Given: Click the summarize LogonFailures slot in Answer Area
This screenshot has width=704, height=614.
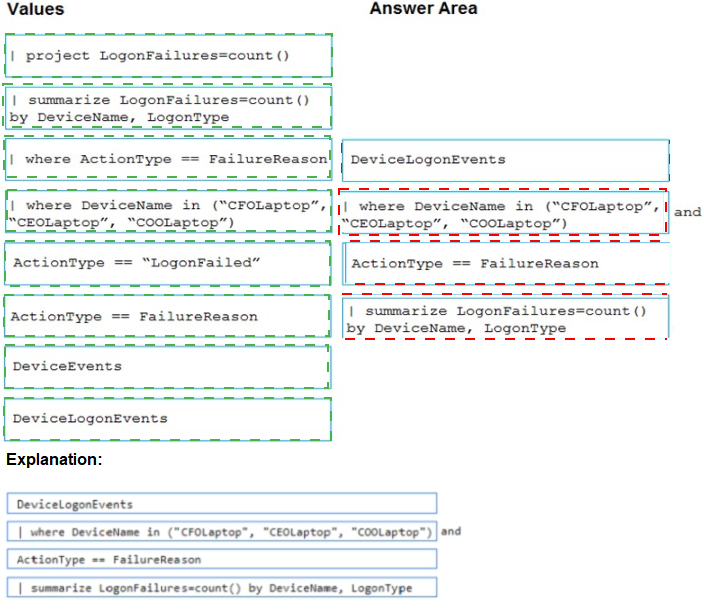Looking at the screenshot, I should [505, 318].
